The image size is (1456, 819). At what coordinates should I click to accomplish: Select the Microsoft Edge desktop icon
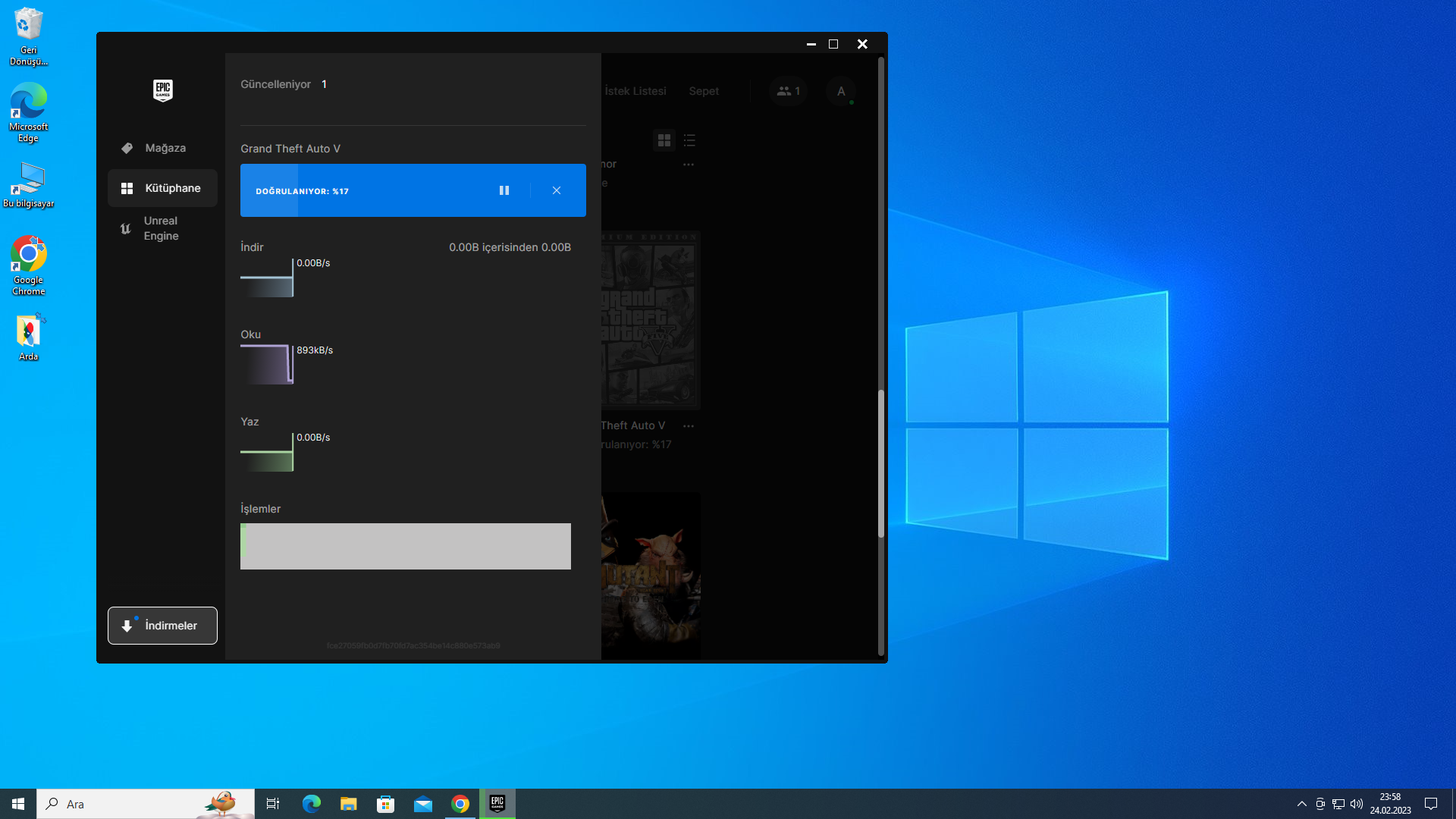click(29, 113)
